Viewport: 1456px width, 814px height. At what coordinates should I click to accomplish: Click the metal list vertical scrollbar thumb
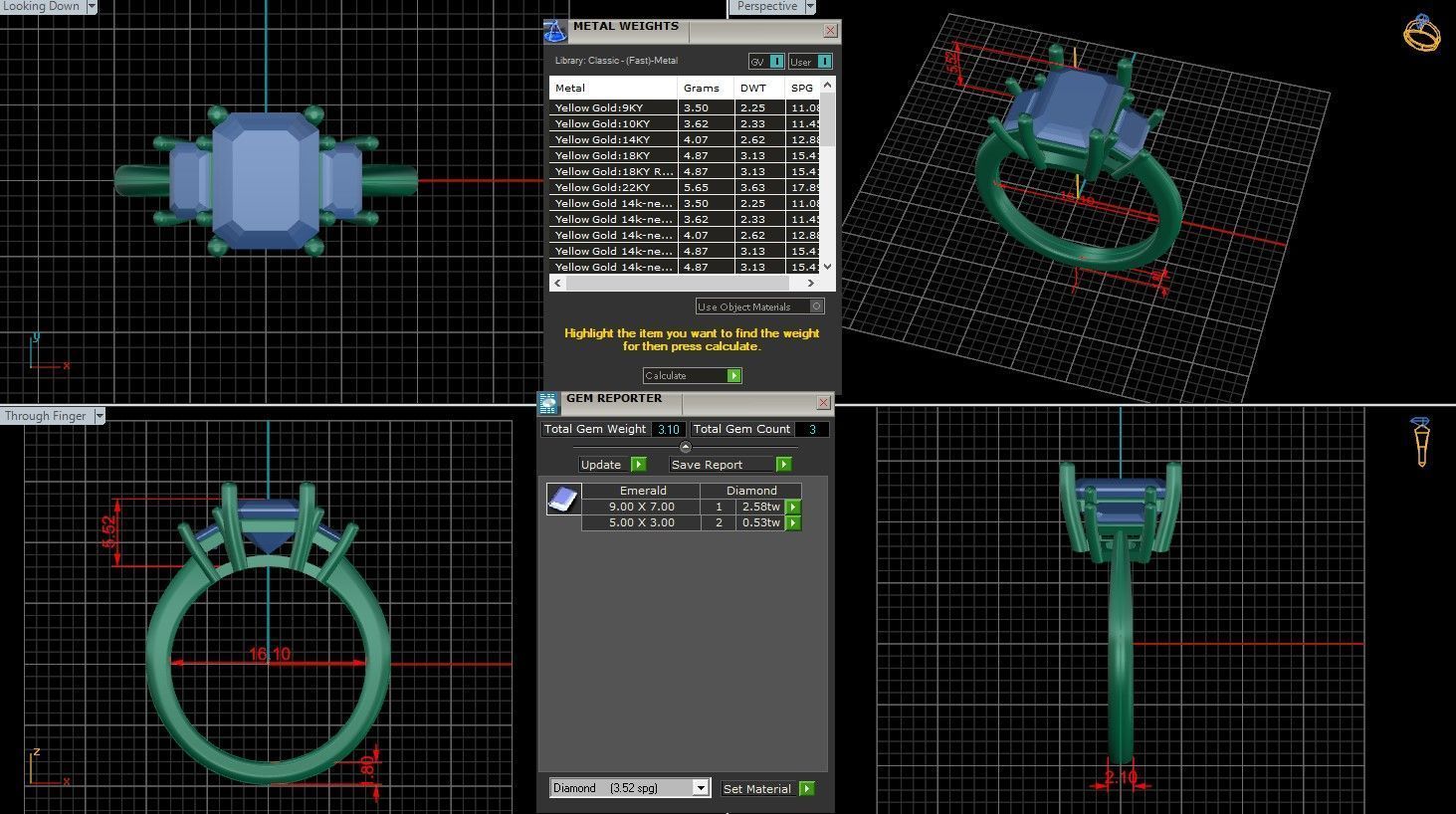pyautogui.click(x=828, y=117)
